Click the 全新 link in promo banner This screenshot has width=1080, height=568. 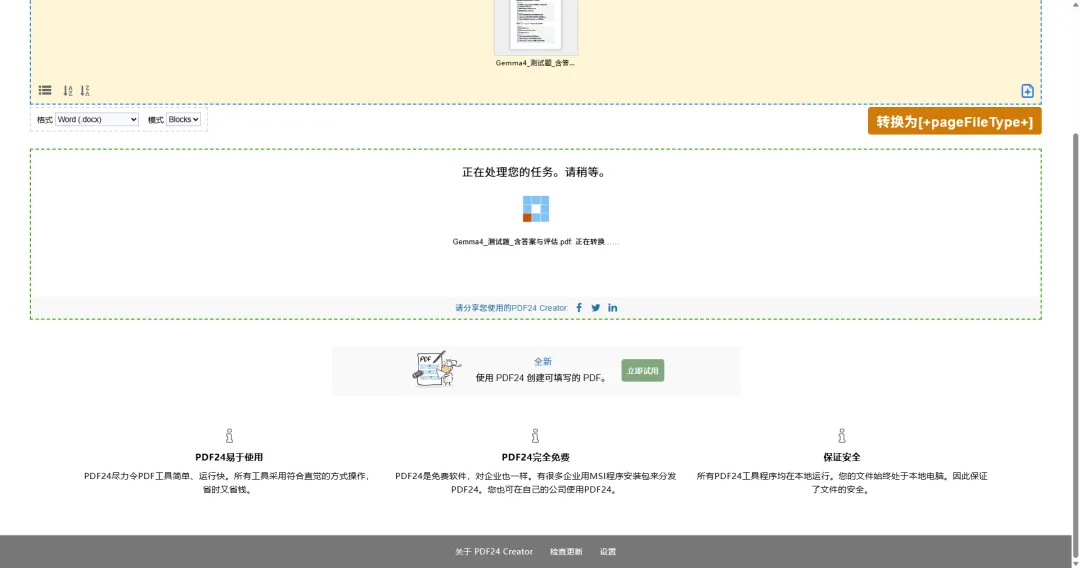tap(543, 361)
